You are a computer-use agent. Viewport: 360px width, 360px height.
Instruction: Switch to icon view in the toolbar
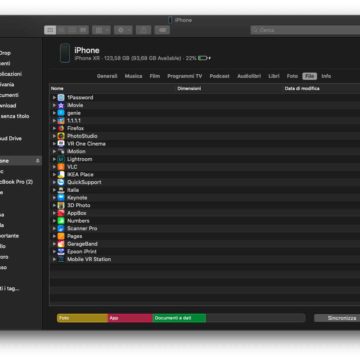click(50, 30)
